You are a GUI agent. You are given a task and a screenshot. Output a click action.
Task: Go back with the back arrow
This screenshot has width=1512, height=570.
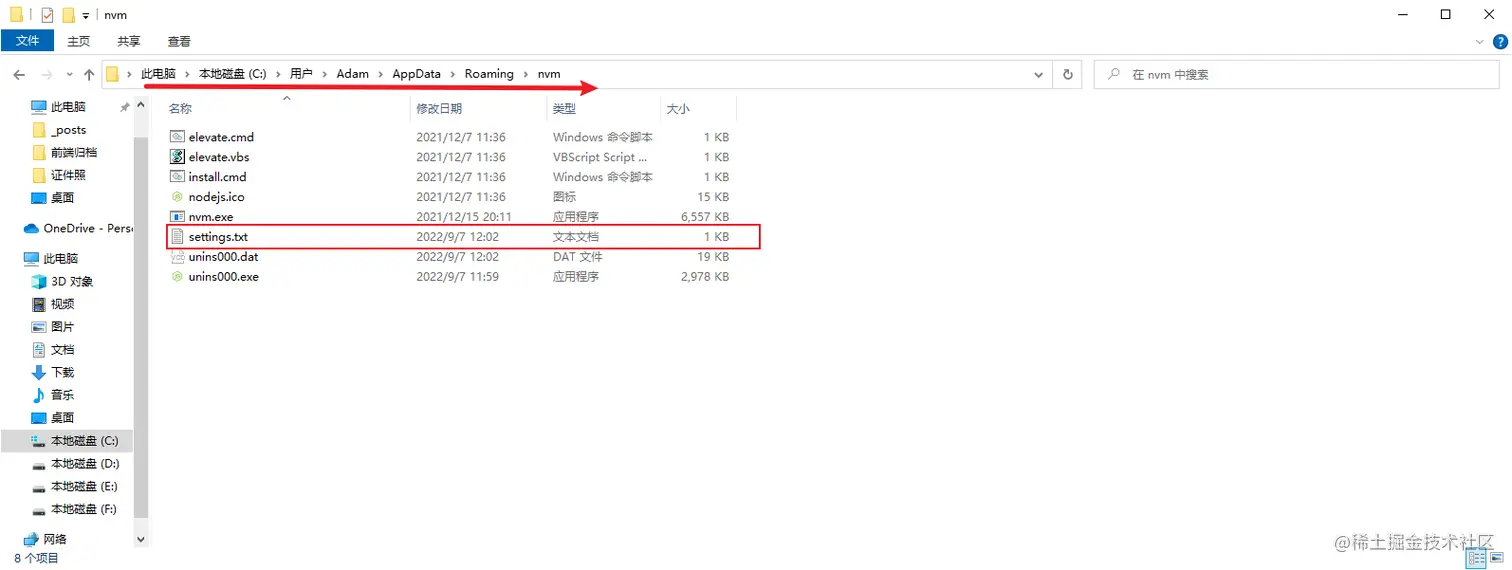click(x=19, y=75)
